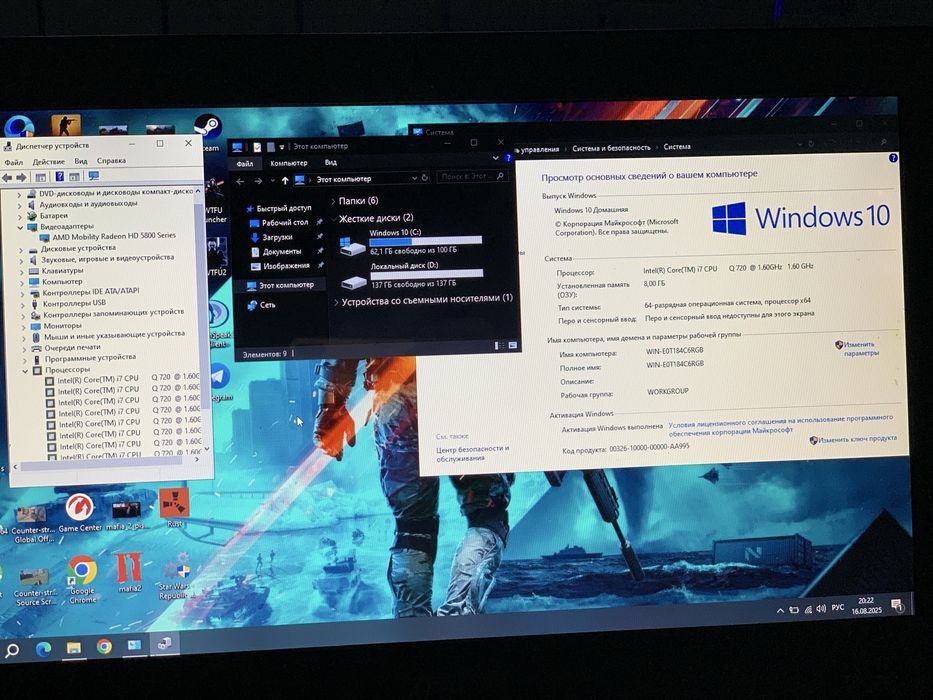Open Counter-Strike Source desktop shortcut
933x700 pixels.
tap(35, 588)
